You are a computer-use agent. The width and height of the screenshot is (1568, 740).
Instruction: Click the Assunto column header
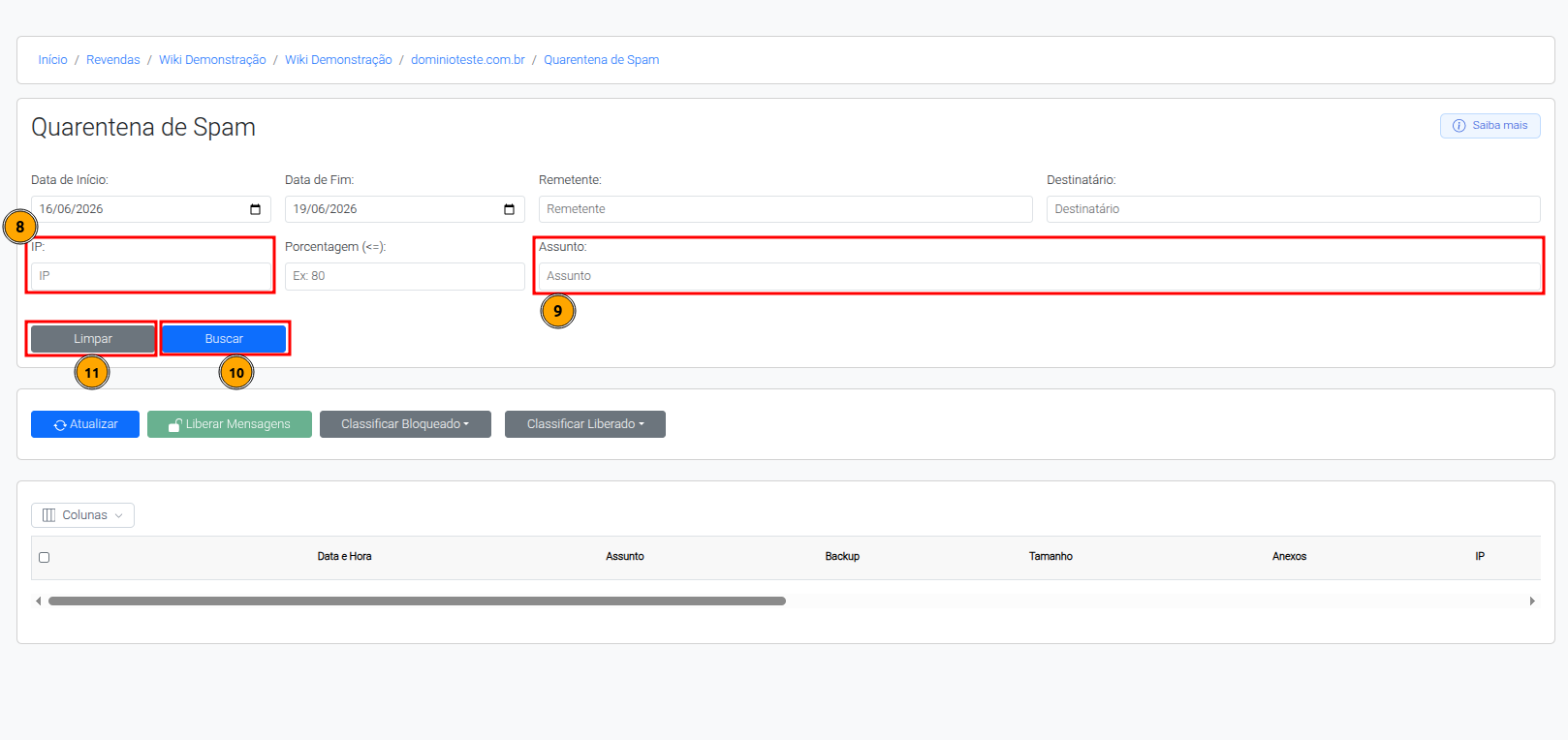(625, 557)
